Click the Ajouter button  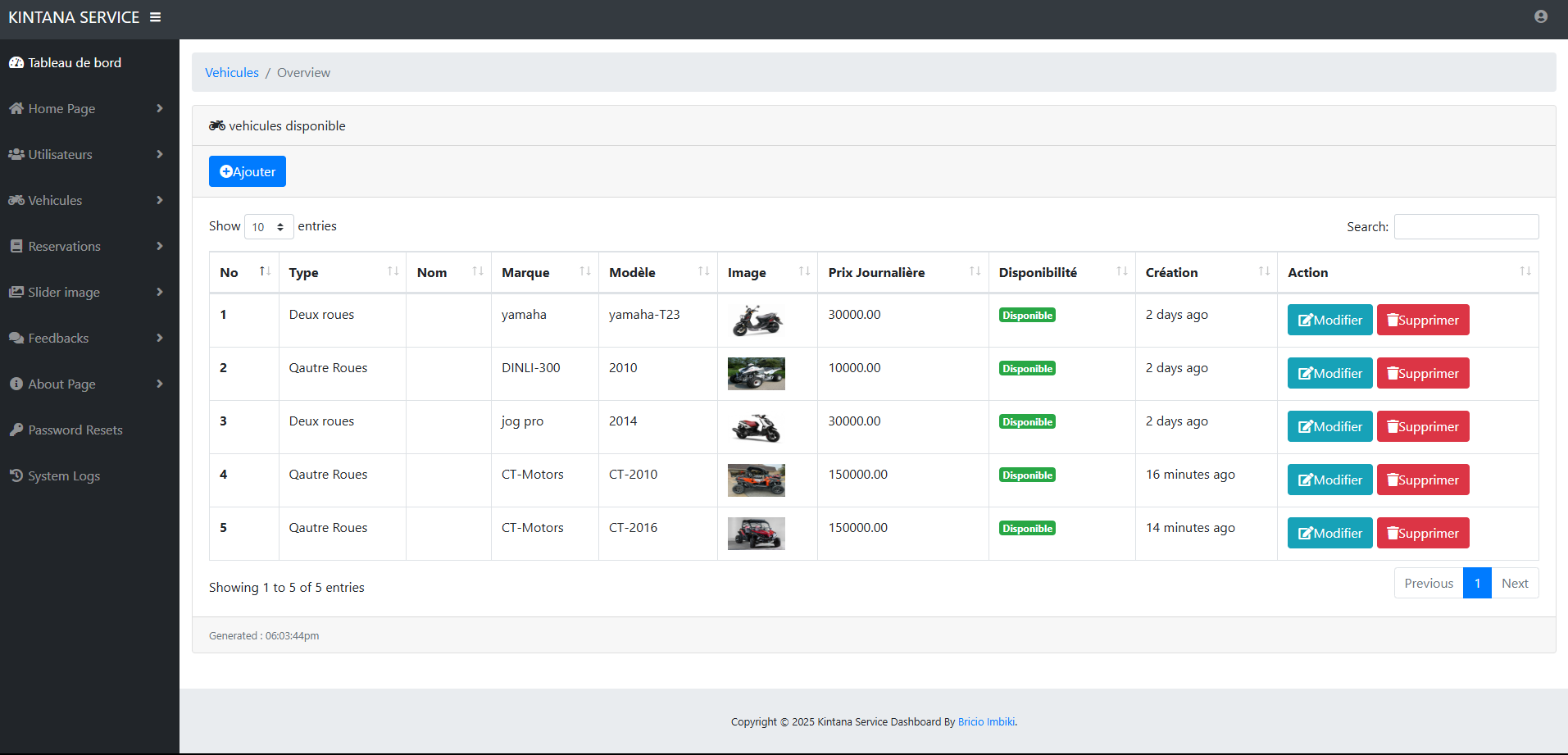(x=247, y=171)
